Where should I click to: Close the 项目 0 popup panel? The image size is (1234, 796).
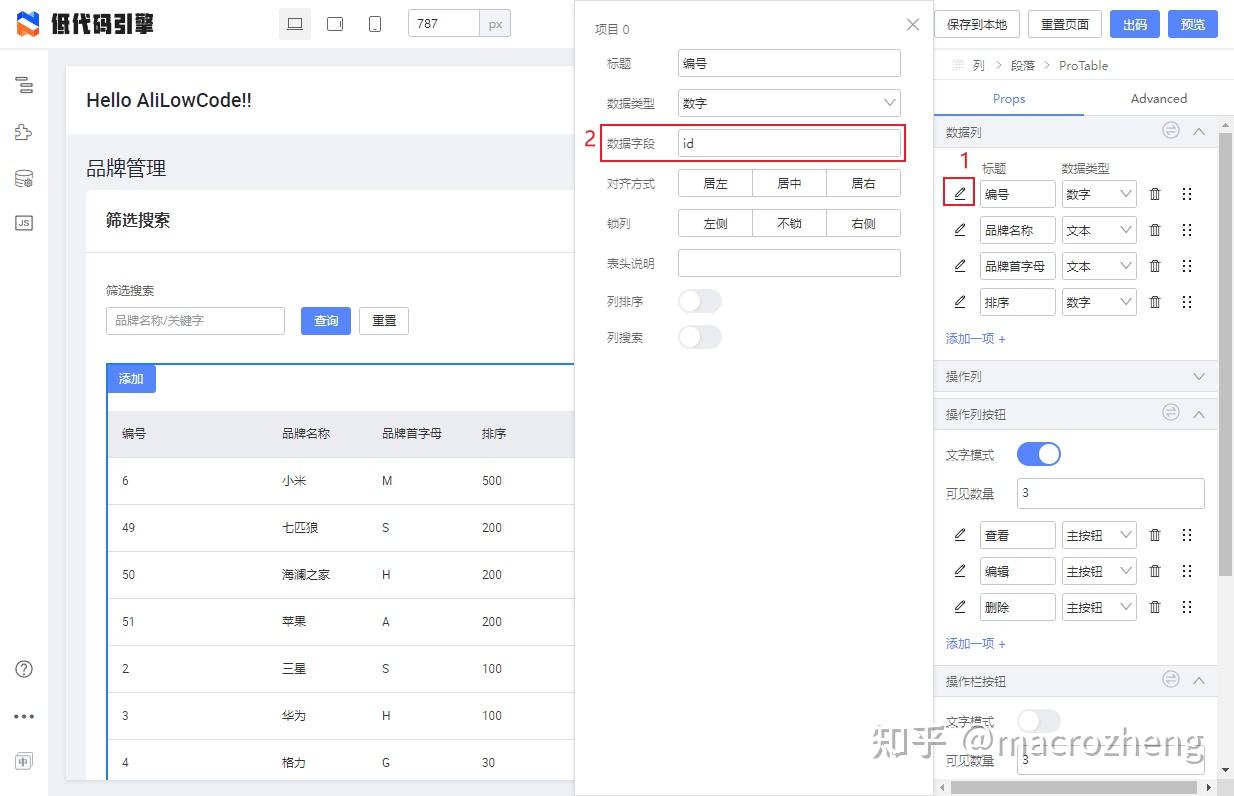[912, 25]
